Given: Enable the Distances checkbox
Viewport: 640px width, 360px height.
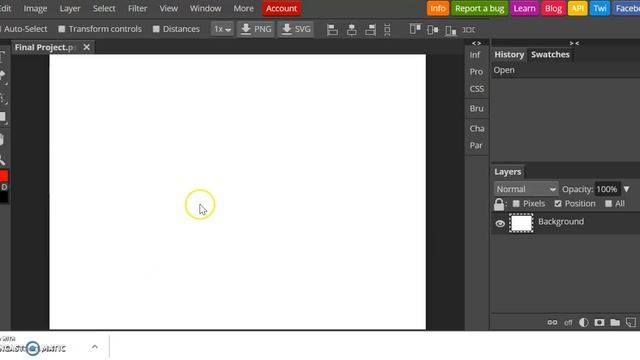Looking at the screenshot, I should tap(156, 29).
